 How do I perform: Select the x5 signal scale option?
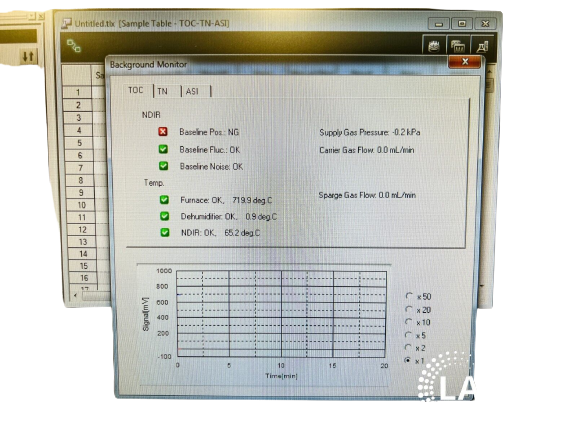[x=408, y=335]
